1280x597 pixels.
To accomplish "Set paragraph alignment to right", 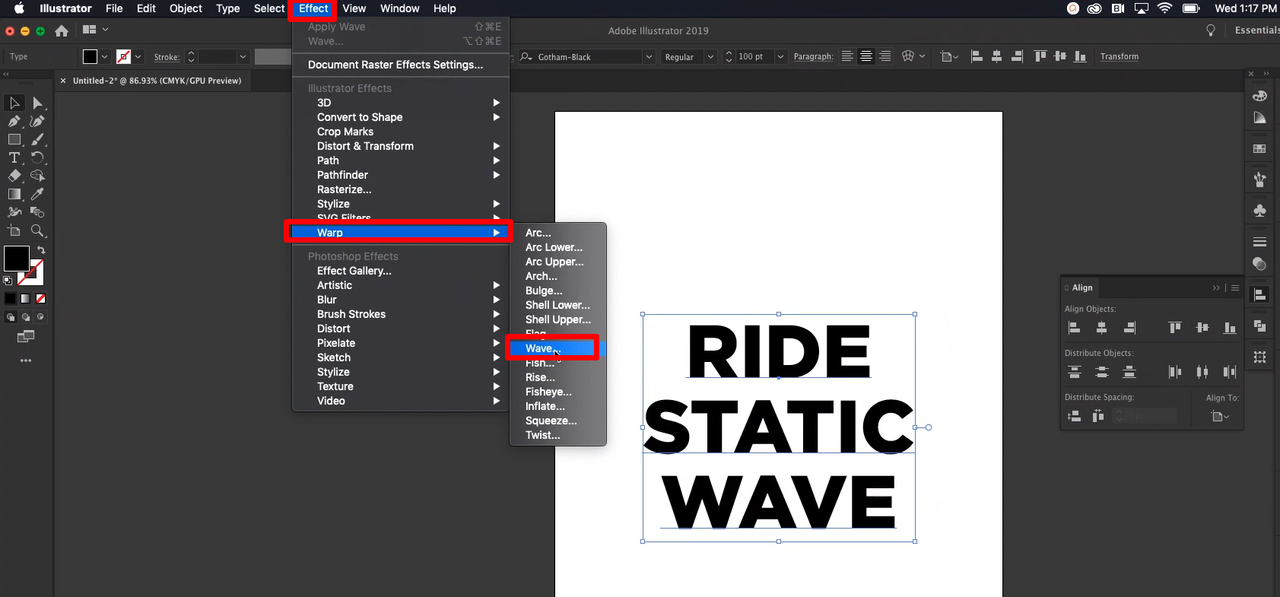I will coord(884,57).
